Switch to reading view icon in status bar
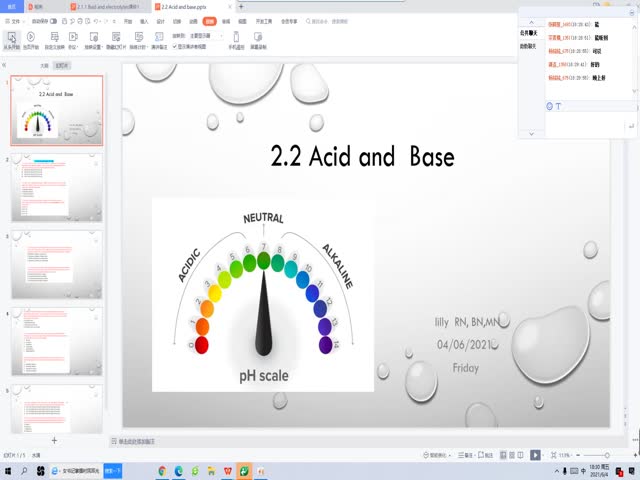Image resolution: width=640 pixels, height=480 pixels. [520, 455]
